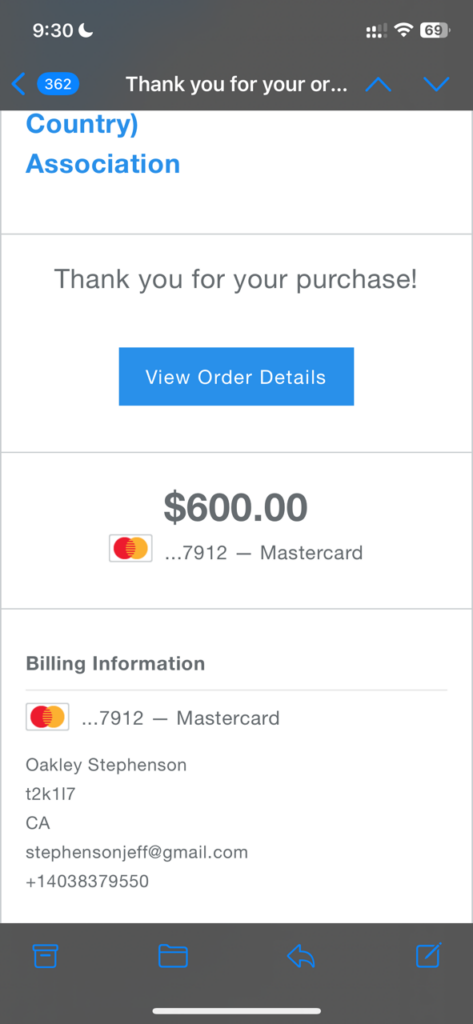
Task: Tap the archive box icon
Action: pyautogui.click(x=46, y=956)
